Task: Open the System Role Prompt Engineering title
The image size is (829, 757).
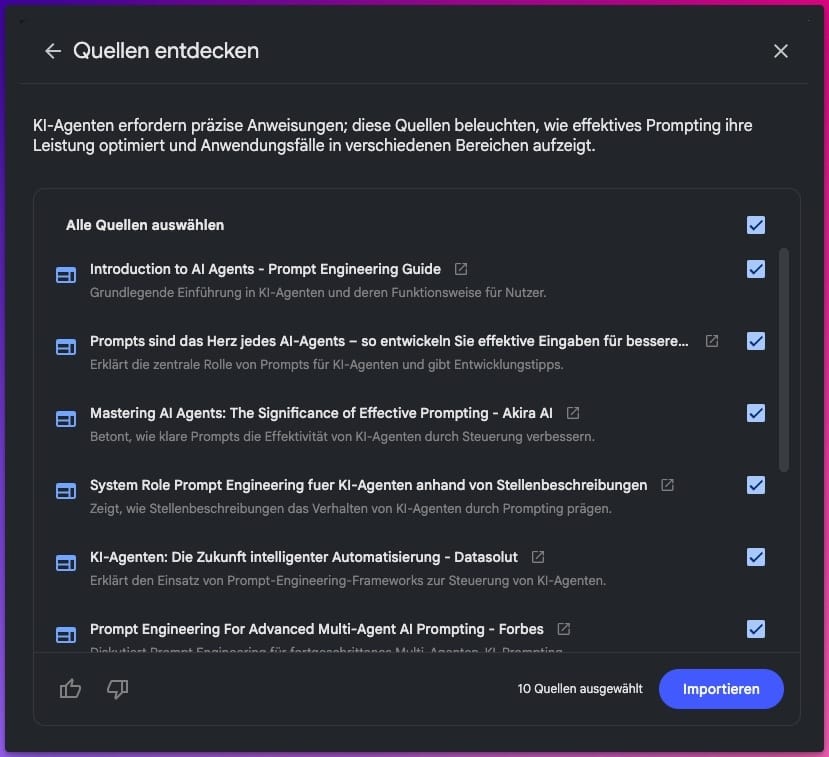Action: coord(369,485)
